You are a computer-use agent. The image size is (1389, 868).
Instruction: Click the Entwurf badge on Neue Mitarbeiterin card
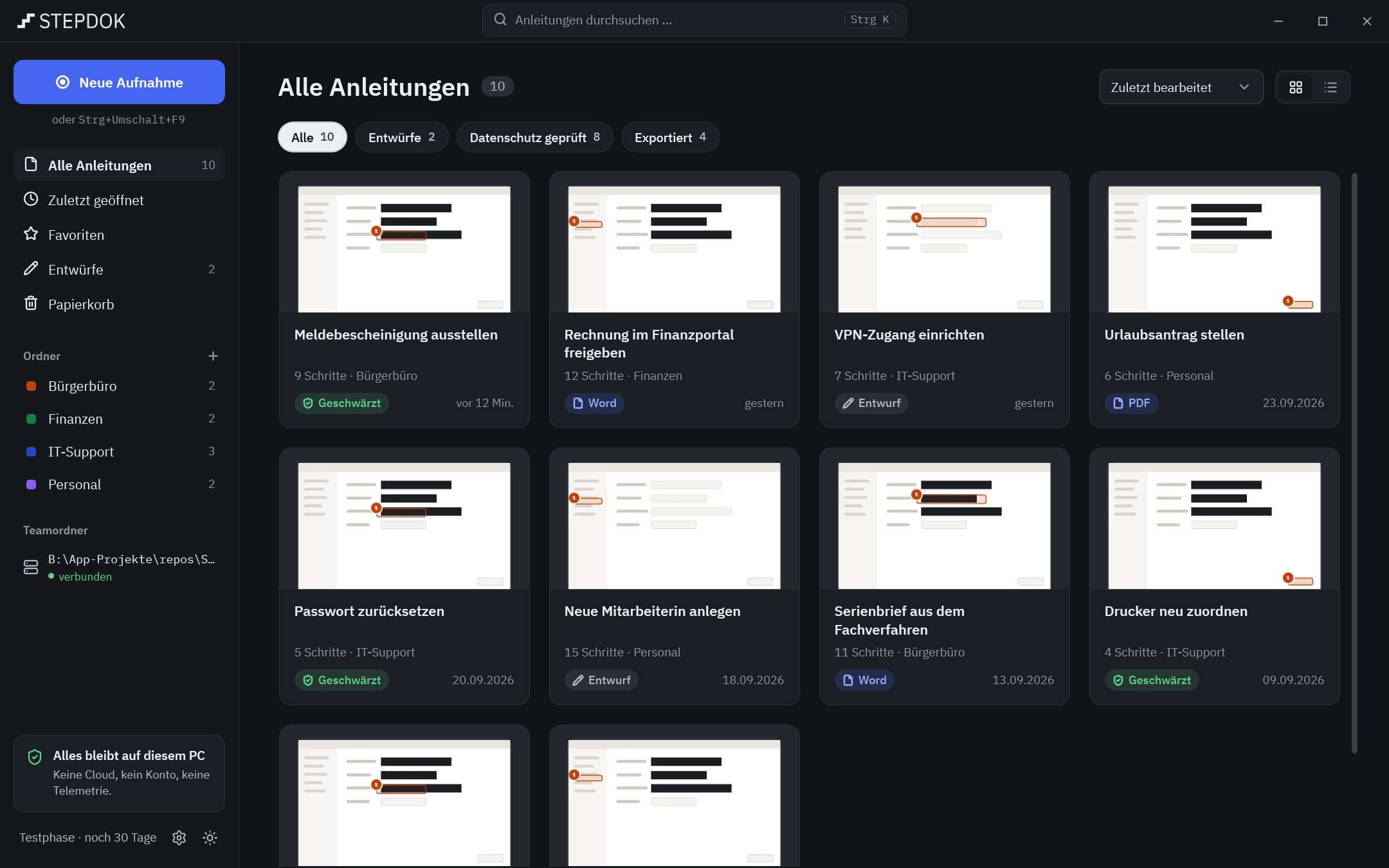(601, 680)
